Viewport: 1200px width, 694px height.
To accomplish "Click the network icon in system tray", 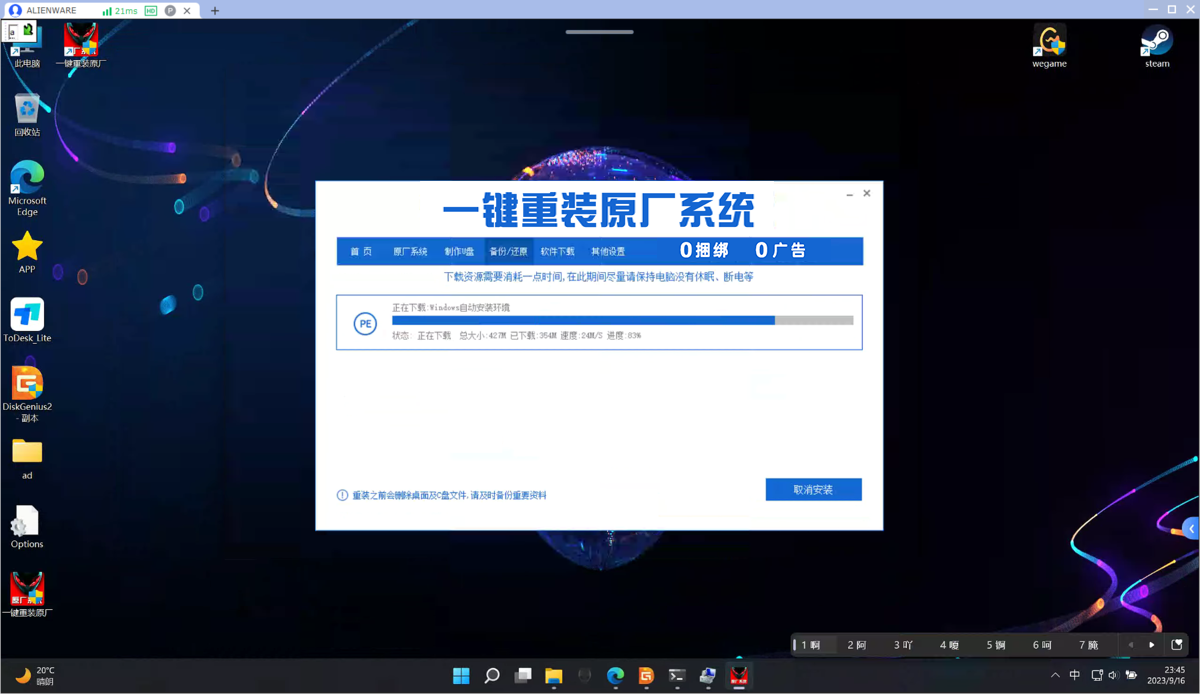I will (x=1097, y=675).
